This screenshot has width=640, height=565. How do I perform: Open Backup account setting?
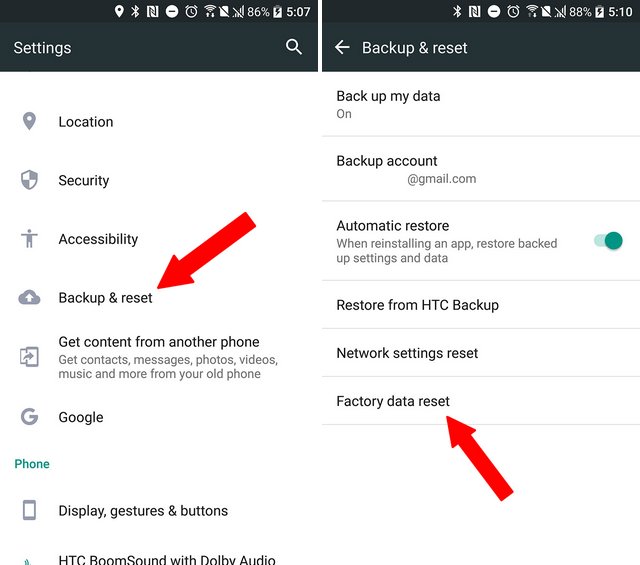481,169
